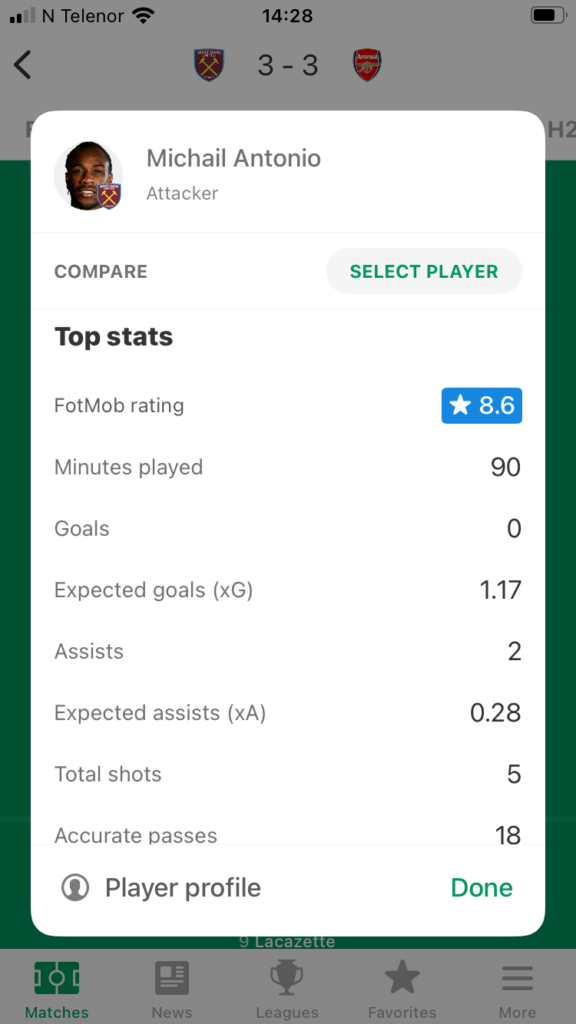Image resolution: width=576 pixels, height=1024 pixels.
Task: Tap the Lacazette player label
Action: click(287, 942)
